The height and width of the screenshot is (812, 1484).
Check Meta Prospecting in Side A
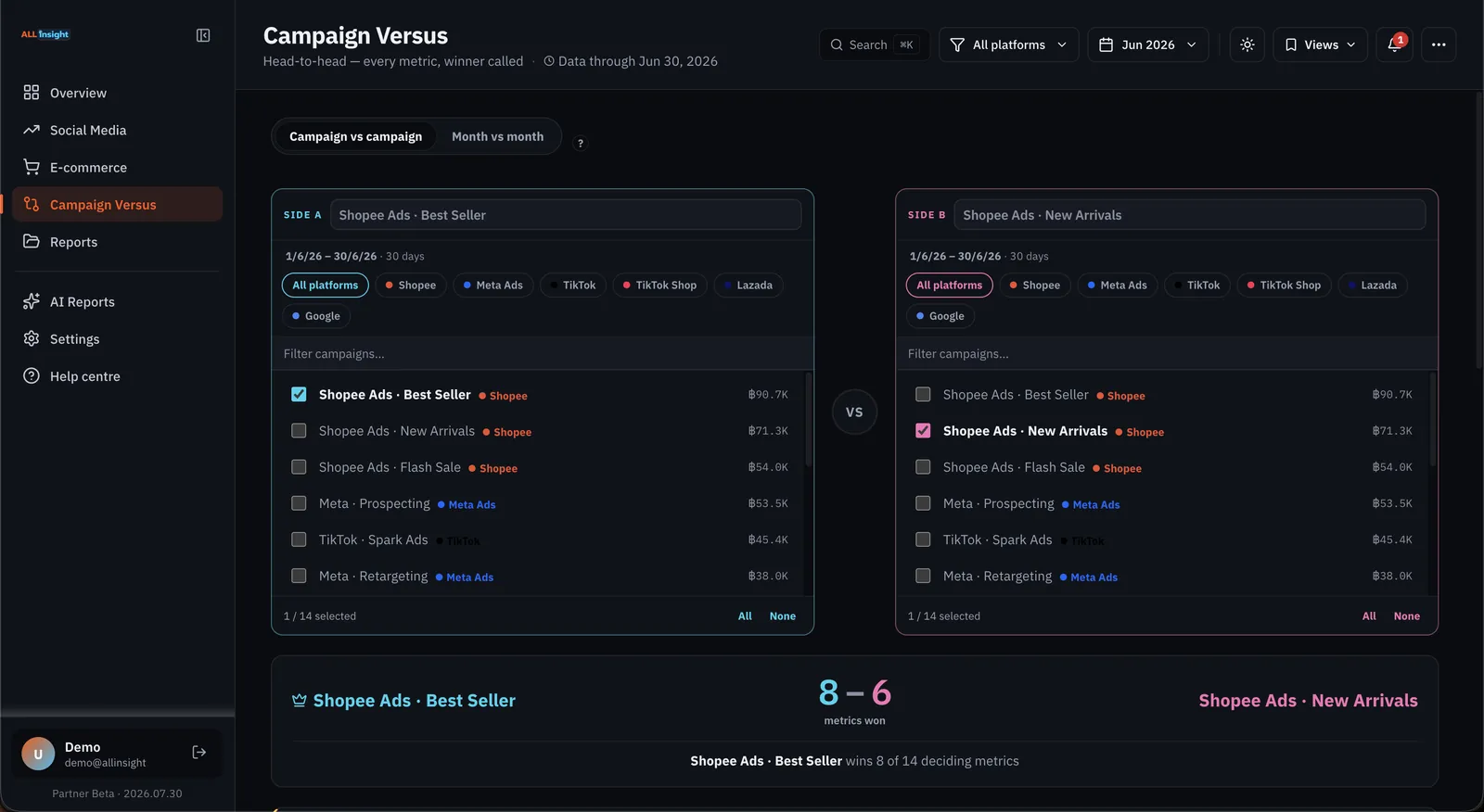(299, 503)
